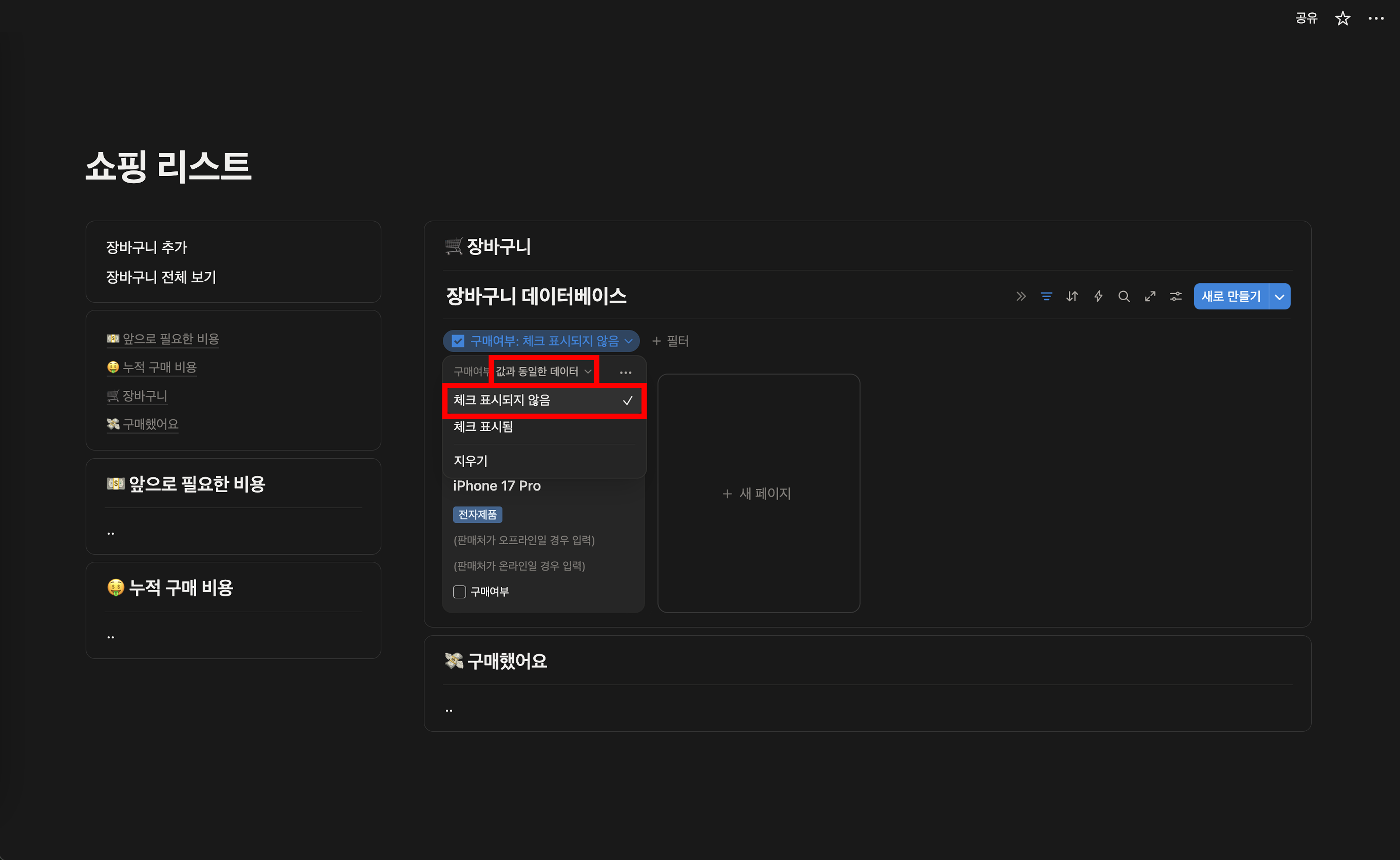The image size is (1400, 860).
Task: Click 새로 만들기 button
Action: pyautogui.click(x=1231, y=296)
